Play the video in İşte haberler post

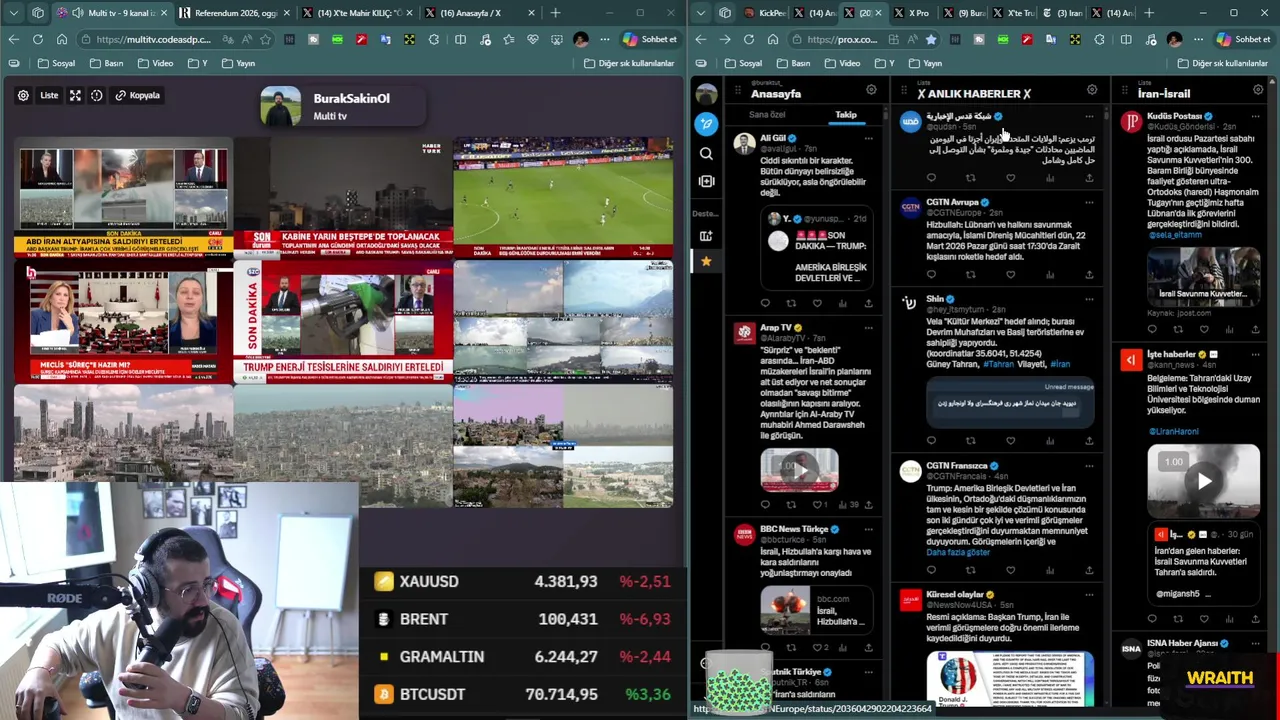[1204, 482]
